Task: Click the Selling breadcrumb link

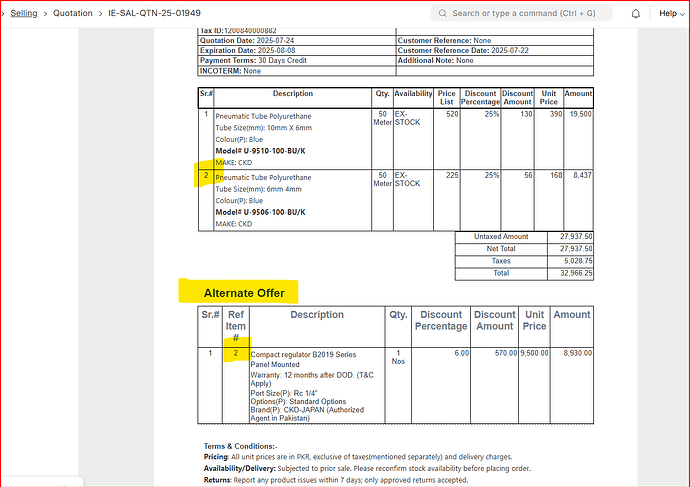Action: [24, 14]
